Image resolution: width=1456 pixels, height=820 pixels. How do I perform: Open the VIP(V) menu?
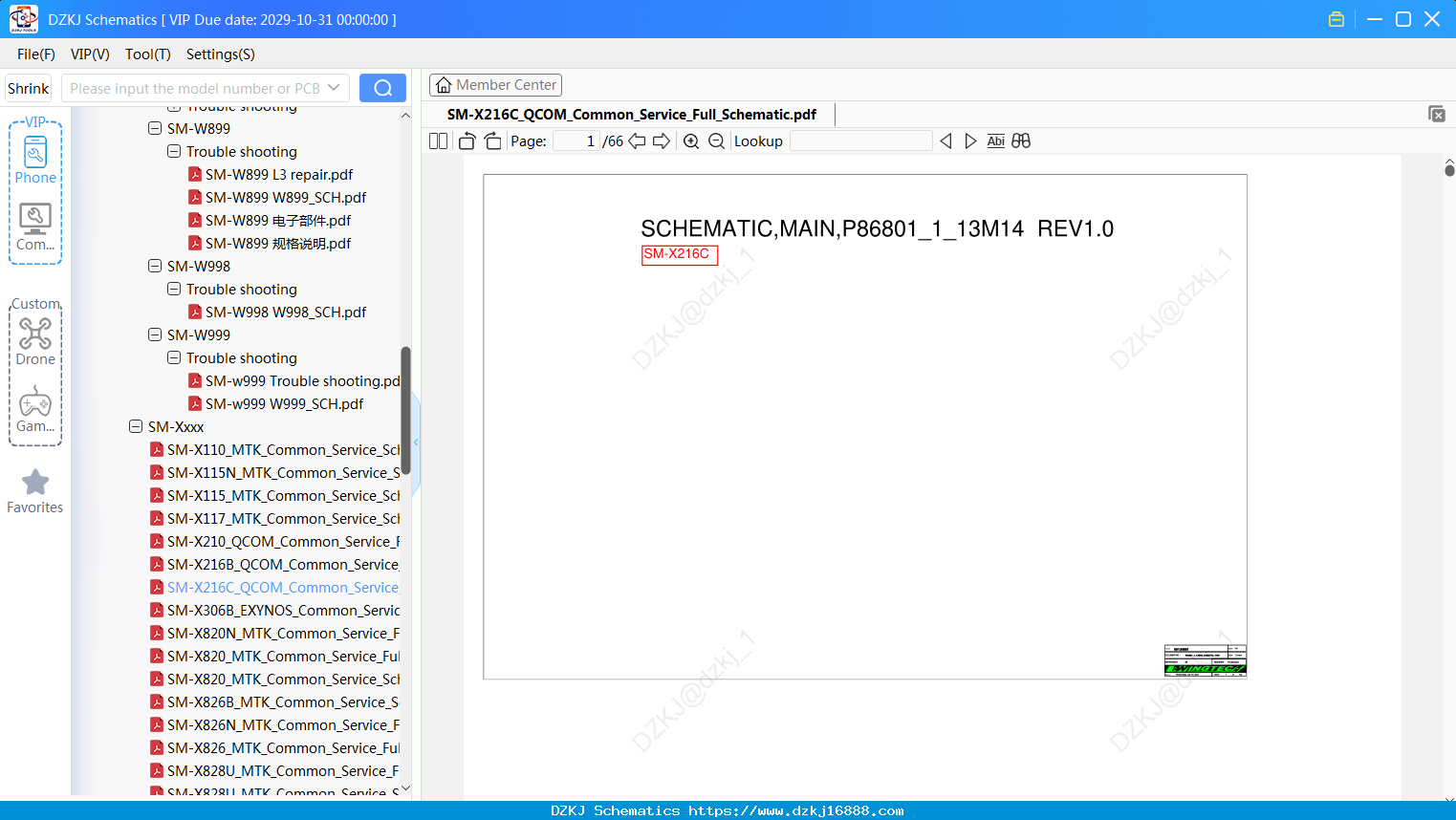point(90,54)
